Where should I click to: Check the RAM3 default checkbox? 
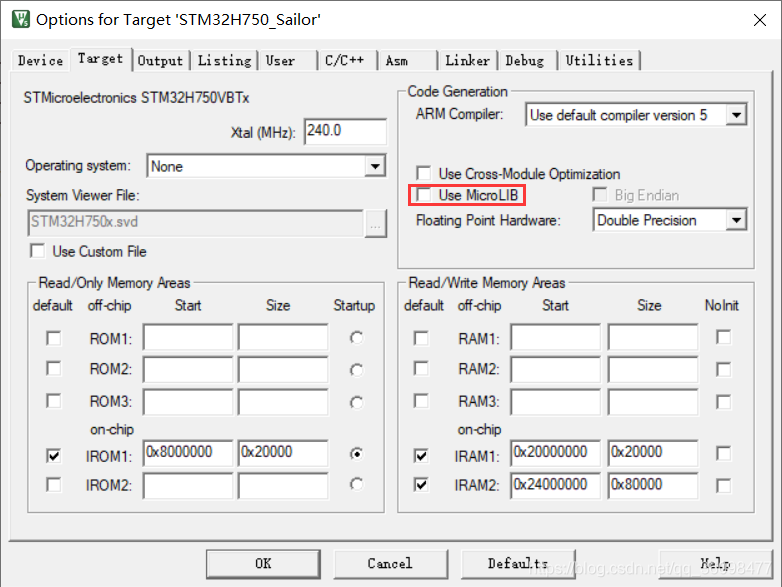pyautogui.click(x=421, y=401)
